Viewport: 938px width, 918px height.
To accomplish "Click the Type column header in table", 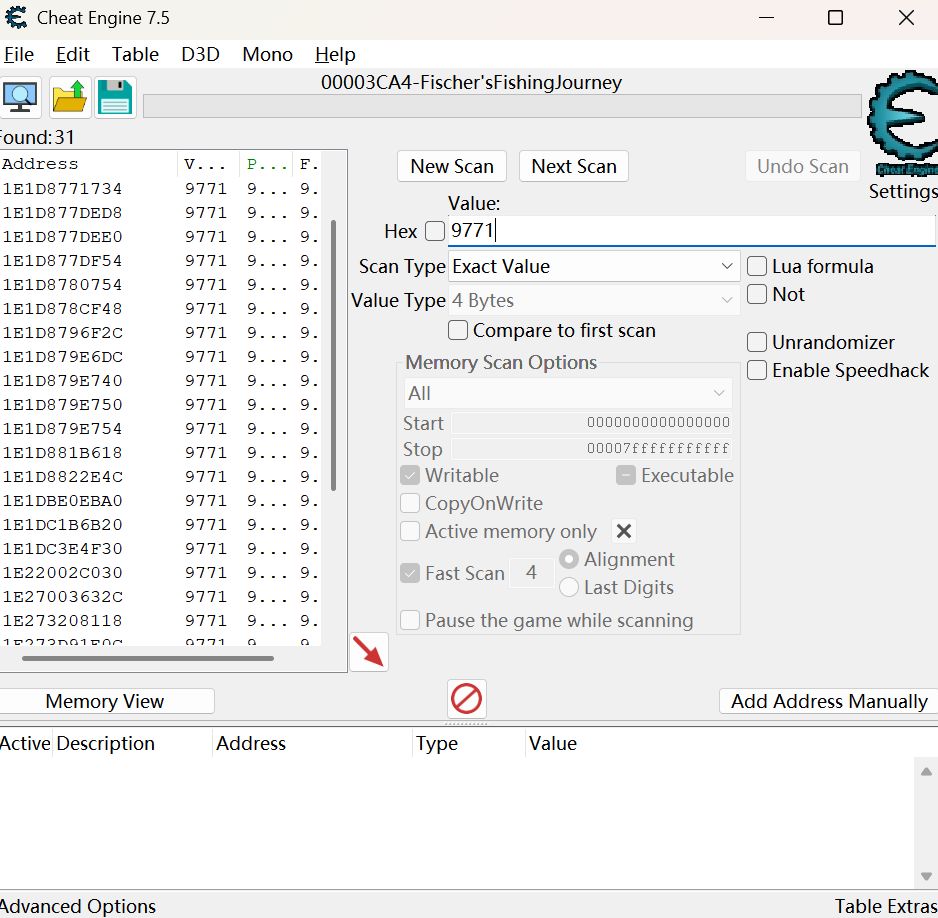I will coord(469,743).
